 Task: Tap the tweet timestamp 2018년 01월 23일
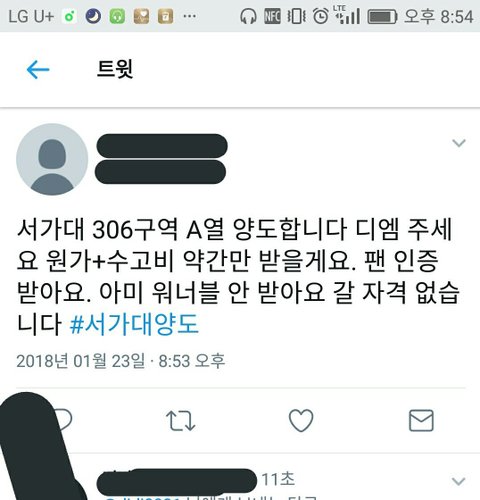coord(81,361)
